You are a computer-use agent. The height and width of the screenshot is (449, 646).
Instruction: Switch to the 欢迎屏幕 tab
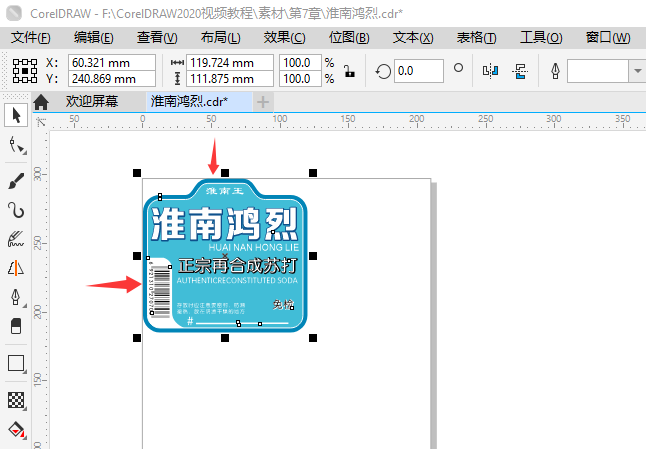tap(92, 101)
